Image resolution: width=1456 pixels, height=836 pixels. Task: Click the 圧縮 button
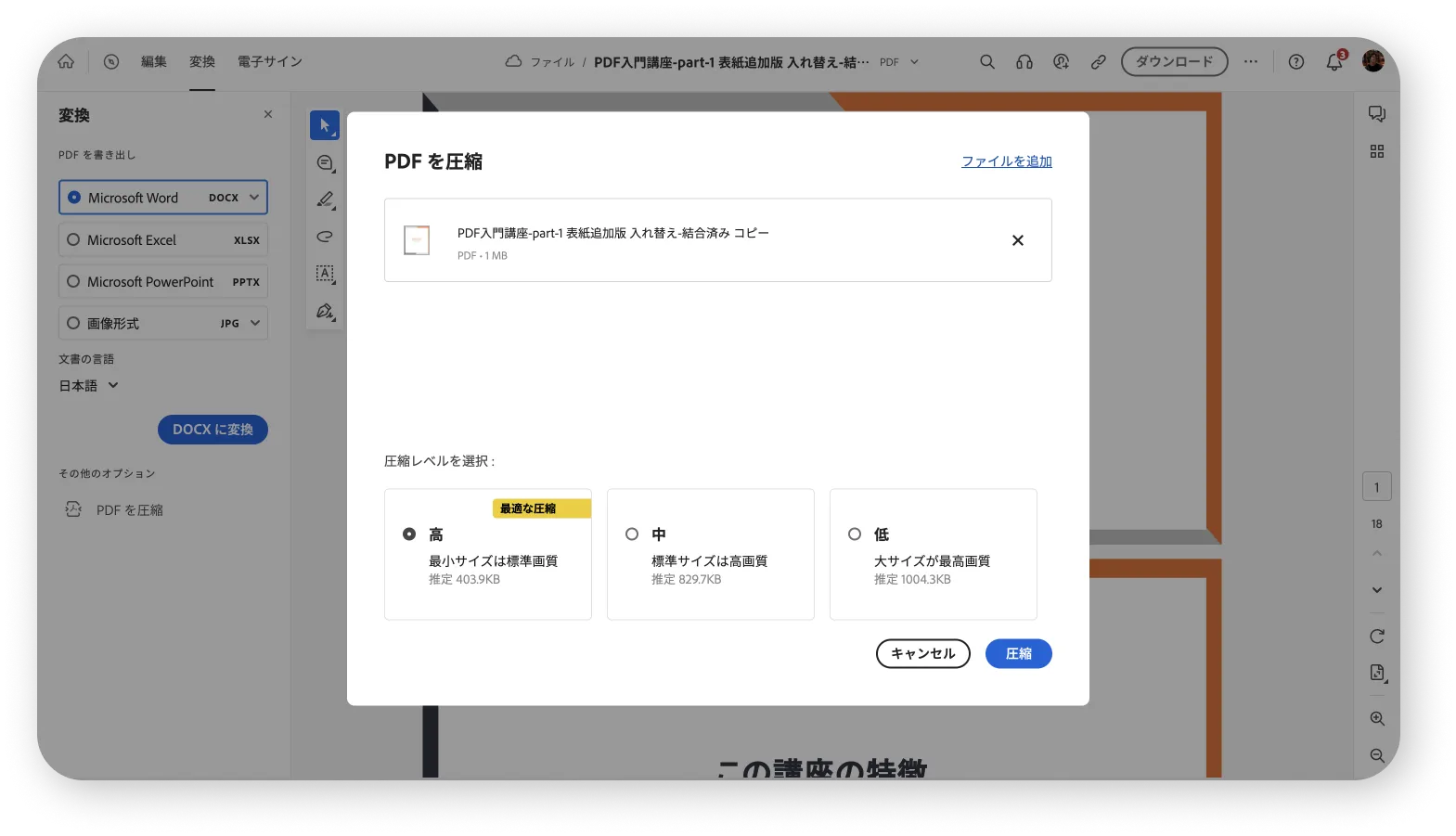[1019, 653]
